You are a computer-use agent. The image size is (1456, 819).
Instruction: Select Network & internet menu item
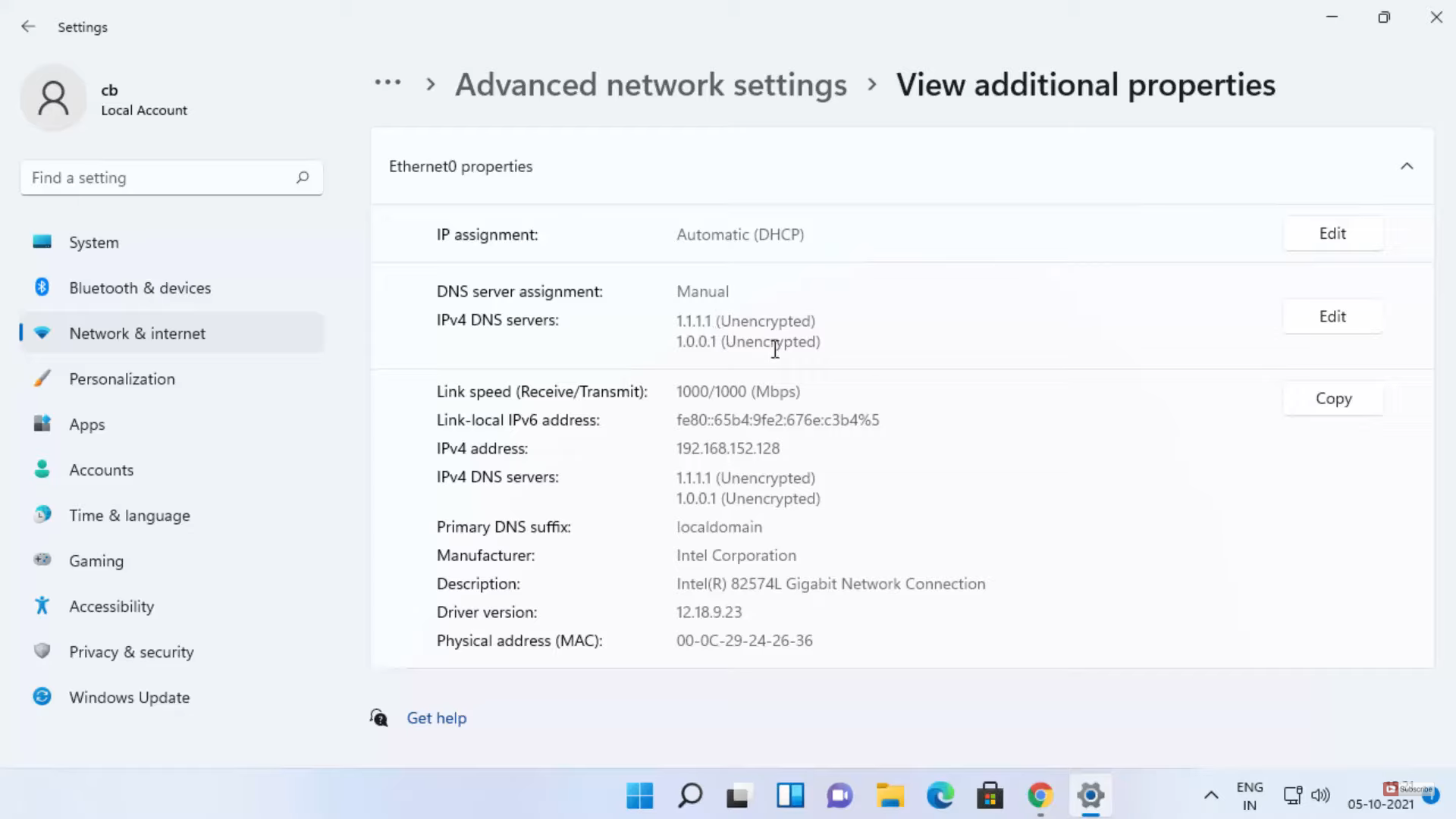(x=137, y=334)
